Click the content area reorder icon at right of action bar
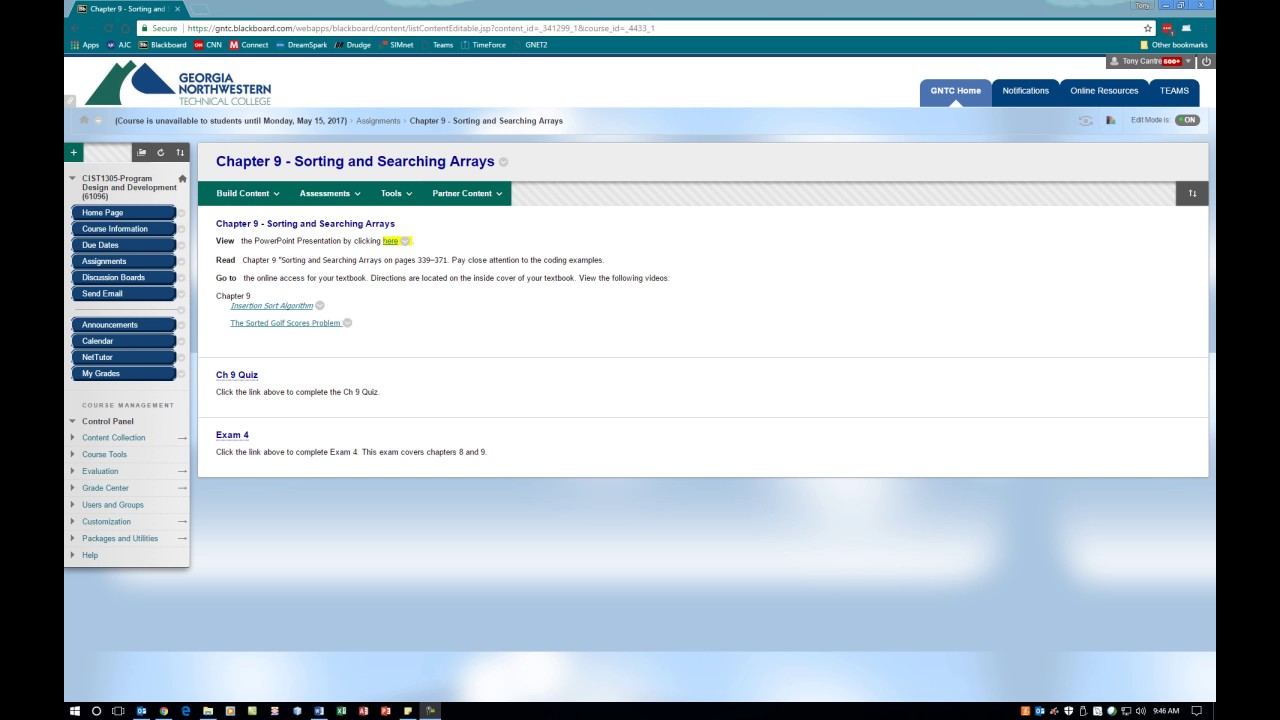Image resolution: width=1280 pixels, height=720 pixels. [1192, 193]
